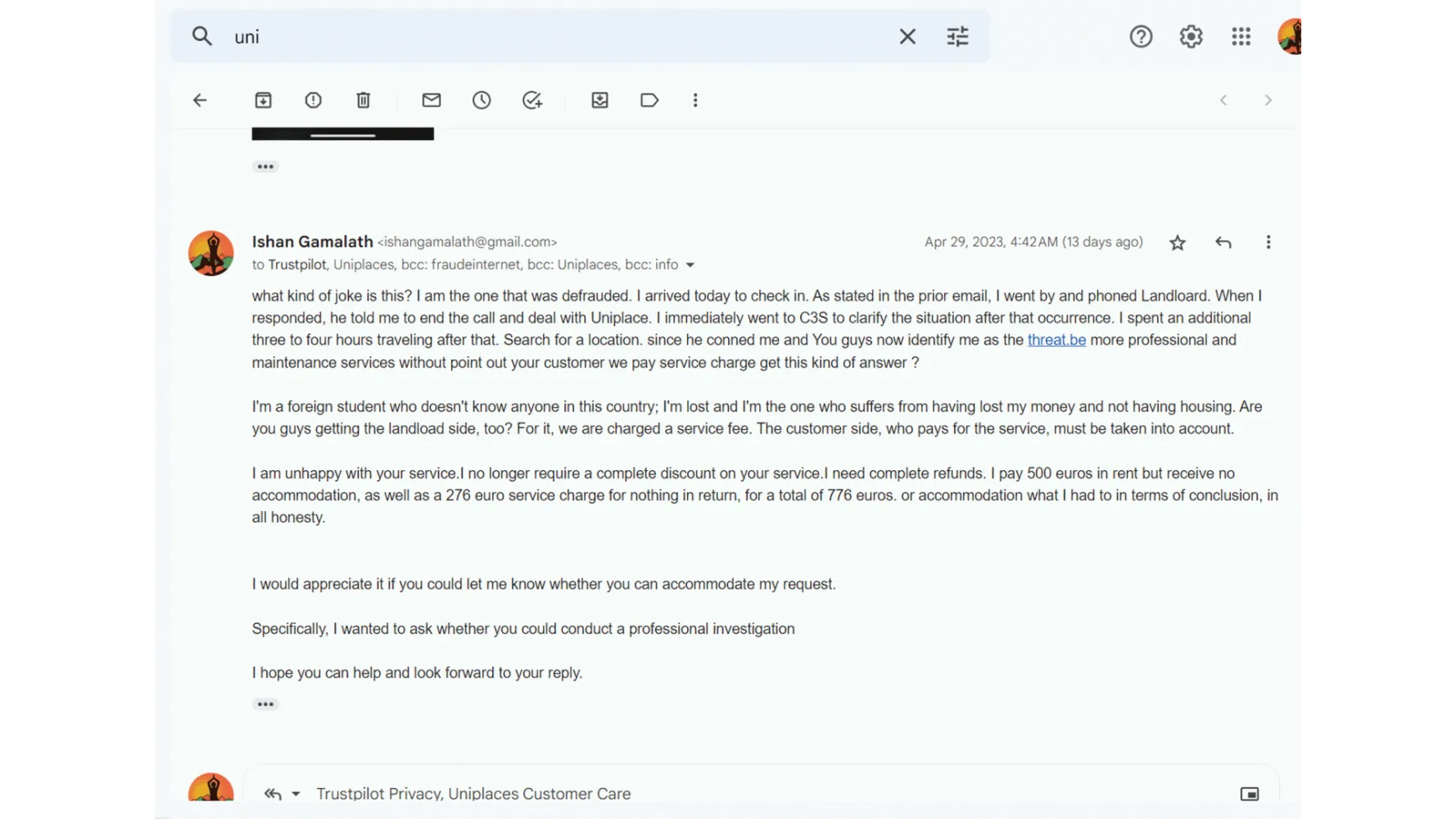Snooze this email using the clock icon
The image size is (1456, 819).
pyautogui.click(x=482, y=100)
